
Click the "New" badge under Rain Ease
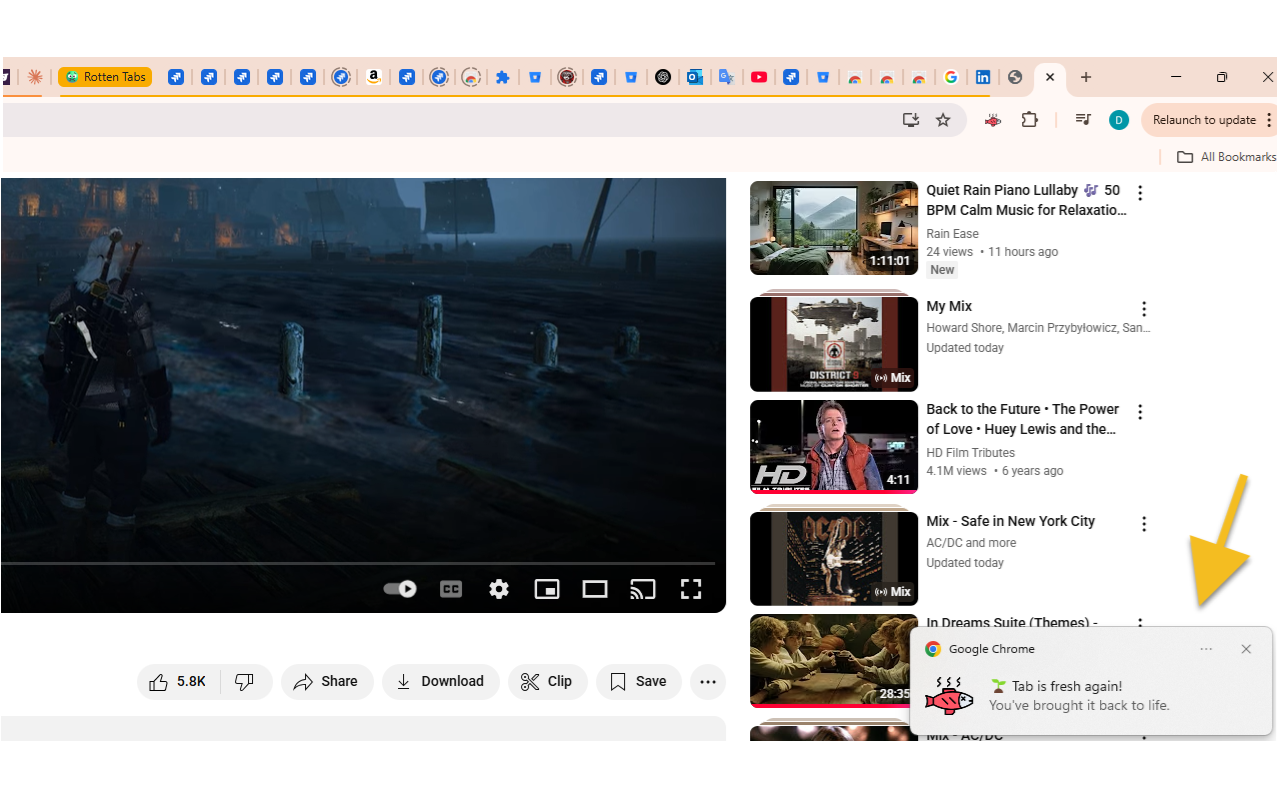[x=942, y=270]
